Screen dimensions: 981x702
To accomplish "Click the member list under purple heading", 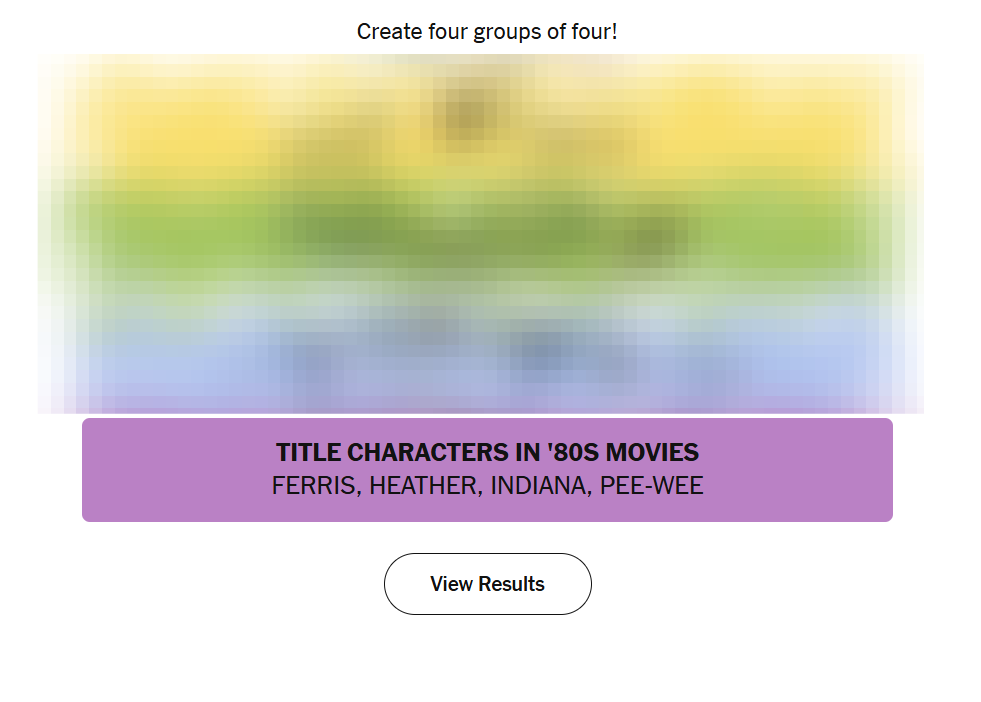I will point(487,487).
